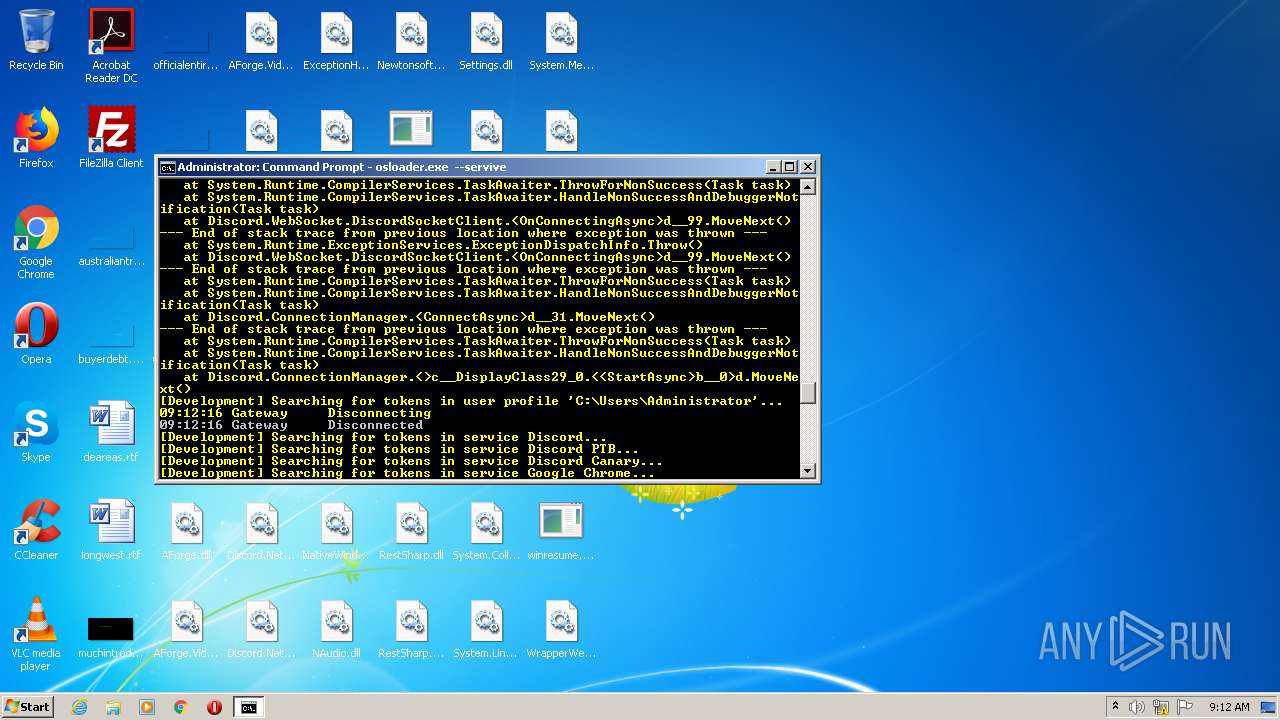1280x720 pixels.
Task: Launch Skype from the desktop shortcut
Action: (x=36, y=433)
